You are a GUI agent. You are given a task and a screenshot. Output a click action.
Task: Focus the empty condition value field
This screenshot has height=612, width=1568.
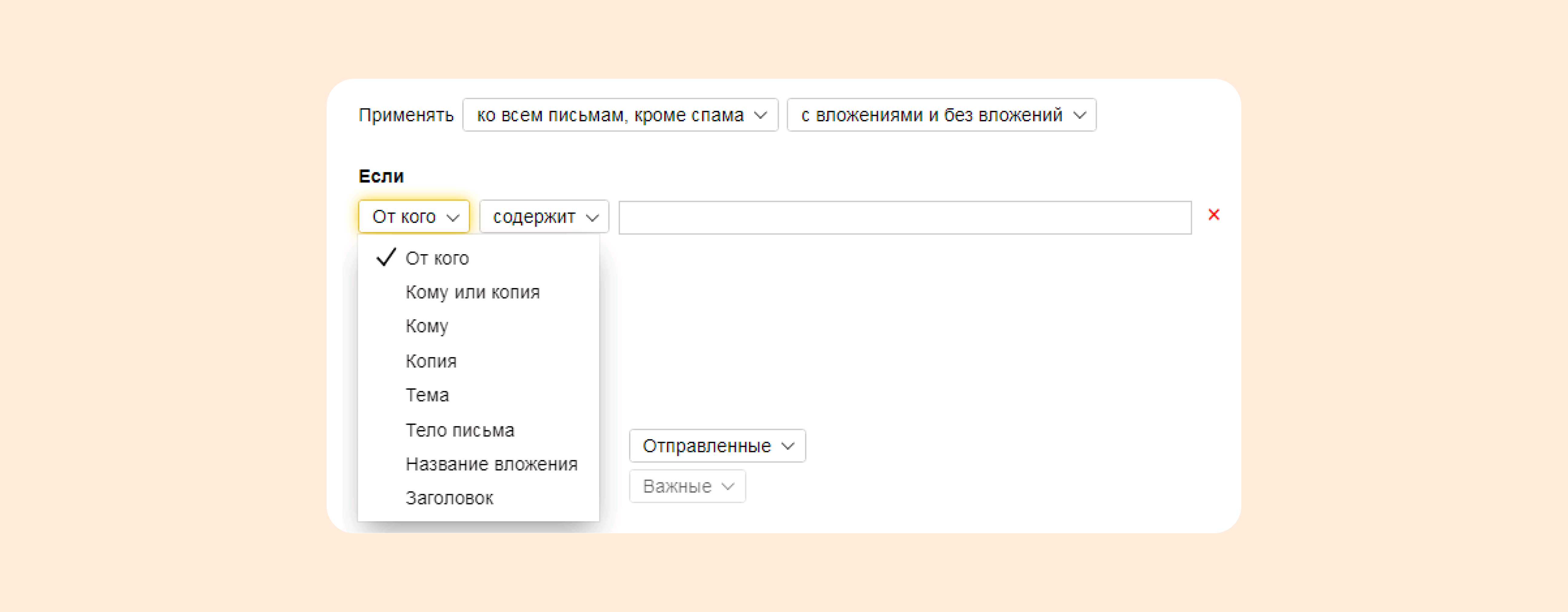[905, 218]
